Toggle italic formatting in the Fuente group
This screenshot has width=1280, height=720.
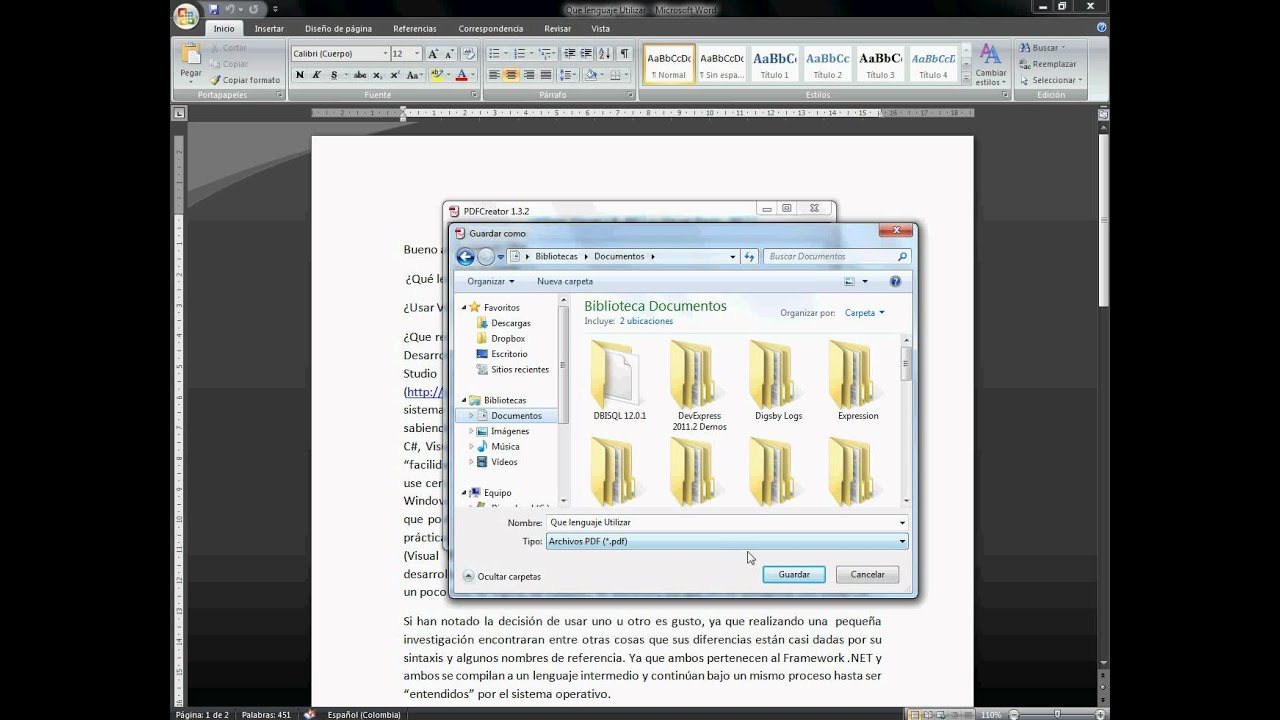pos(316,75)
